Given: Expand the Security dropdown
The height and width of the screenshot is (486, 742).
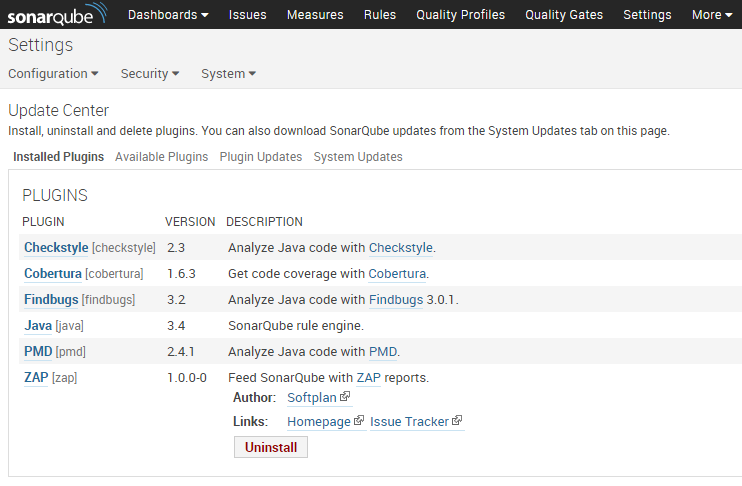Looking at the screenshot, I should (x=150, y=74).
